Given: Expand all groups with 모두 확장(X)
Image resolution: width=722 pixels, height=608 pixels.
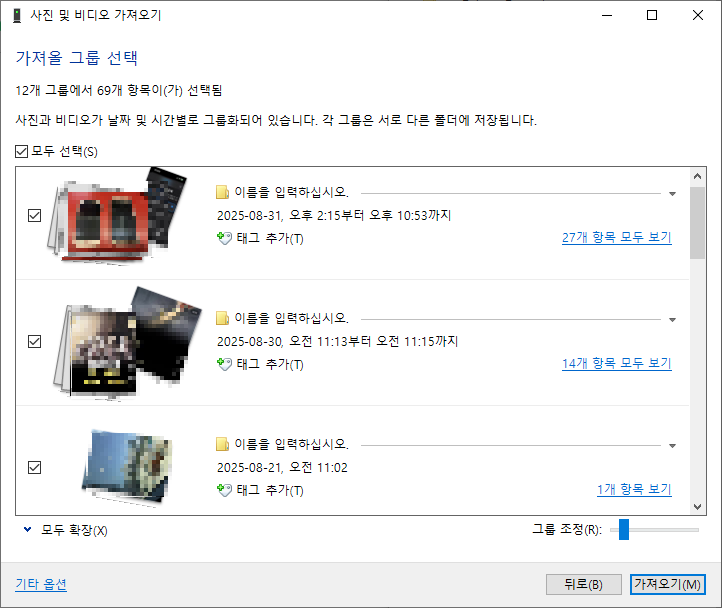Looking at the screenshot, I should (65, 530).
